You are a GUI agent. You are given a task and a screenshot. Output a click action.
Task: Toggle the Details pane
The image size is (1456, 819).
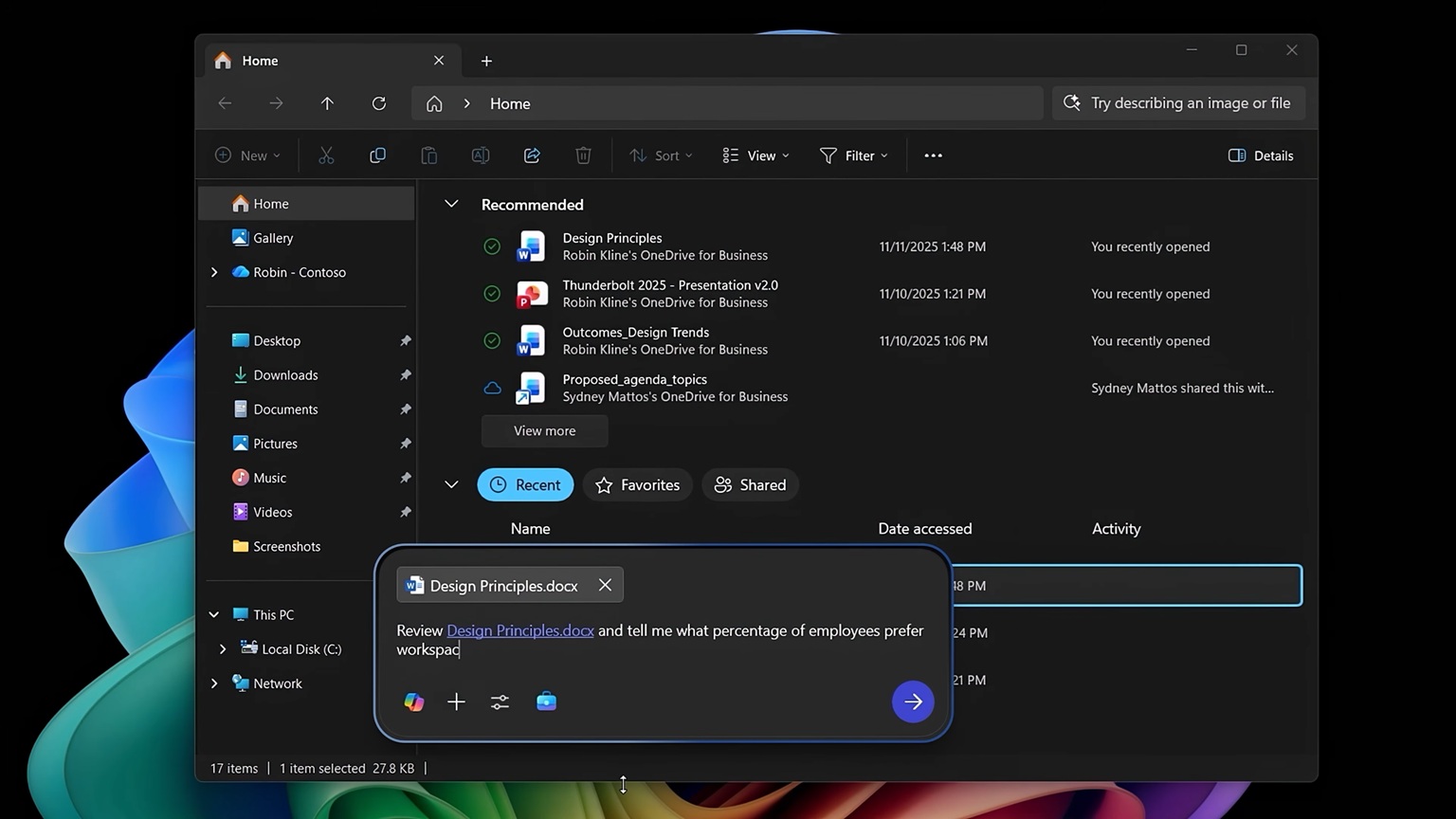click(1260, 155)
